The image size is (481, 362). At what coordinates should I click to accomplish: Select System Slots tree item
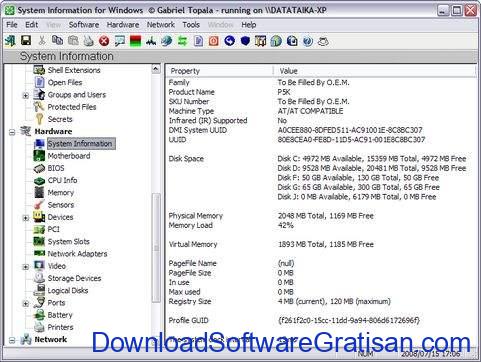(69, 241)
